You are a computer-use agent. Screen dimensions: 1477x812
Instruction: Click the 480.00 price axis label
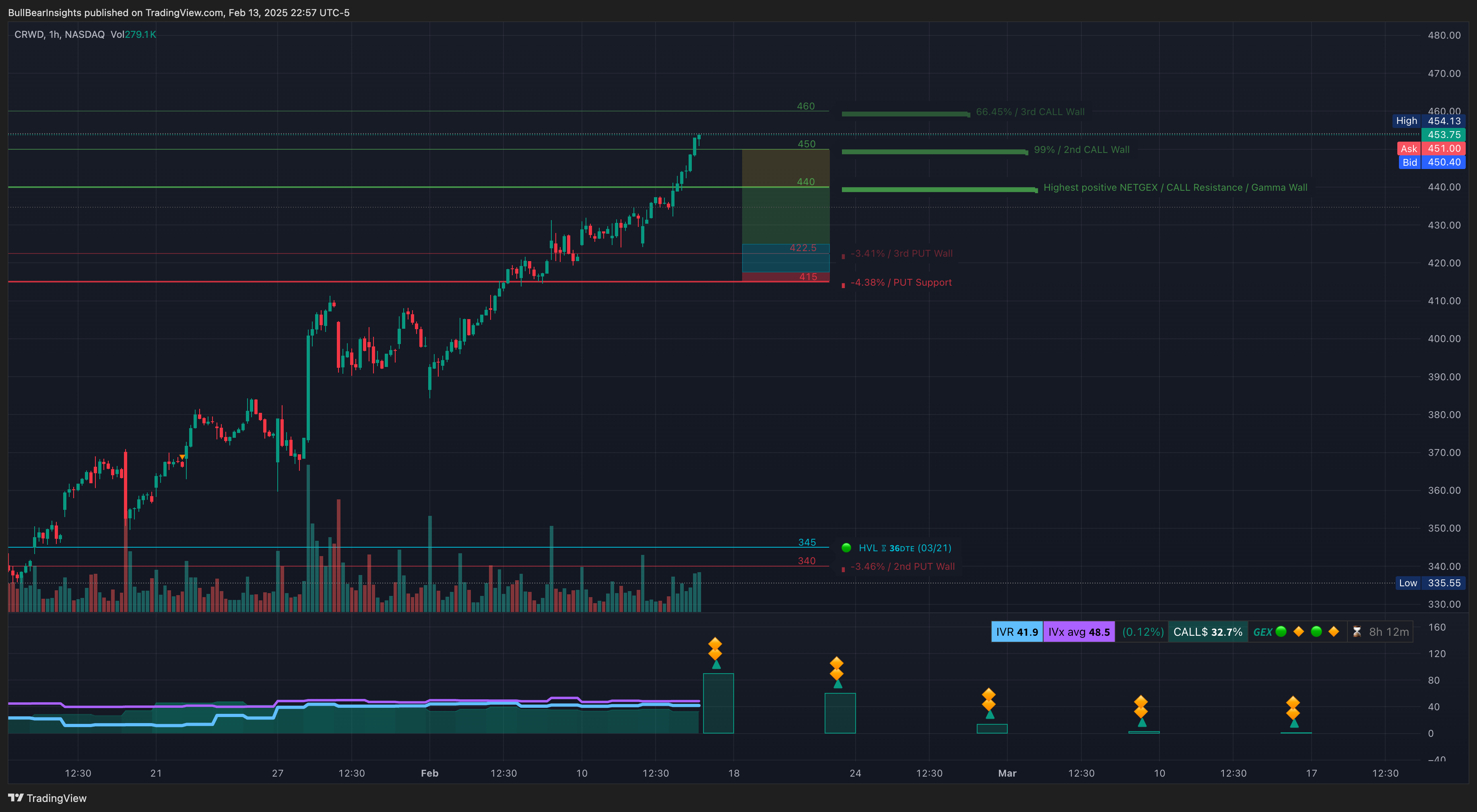(1444, 35)
